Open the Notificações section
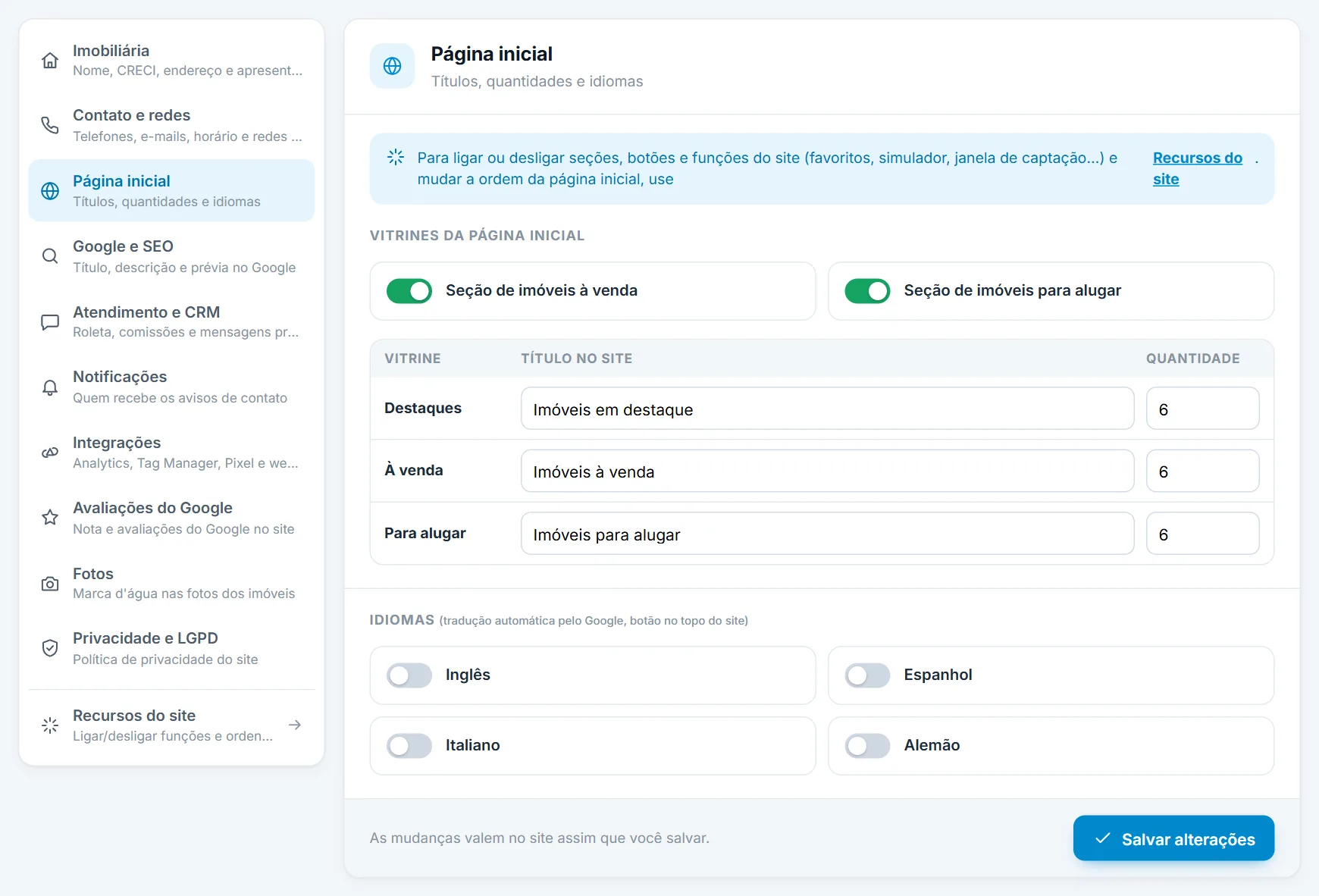This screenshot has height=896, width=1319. 171,387
